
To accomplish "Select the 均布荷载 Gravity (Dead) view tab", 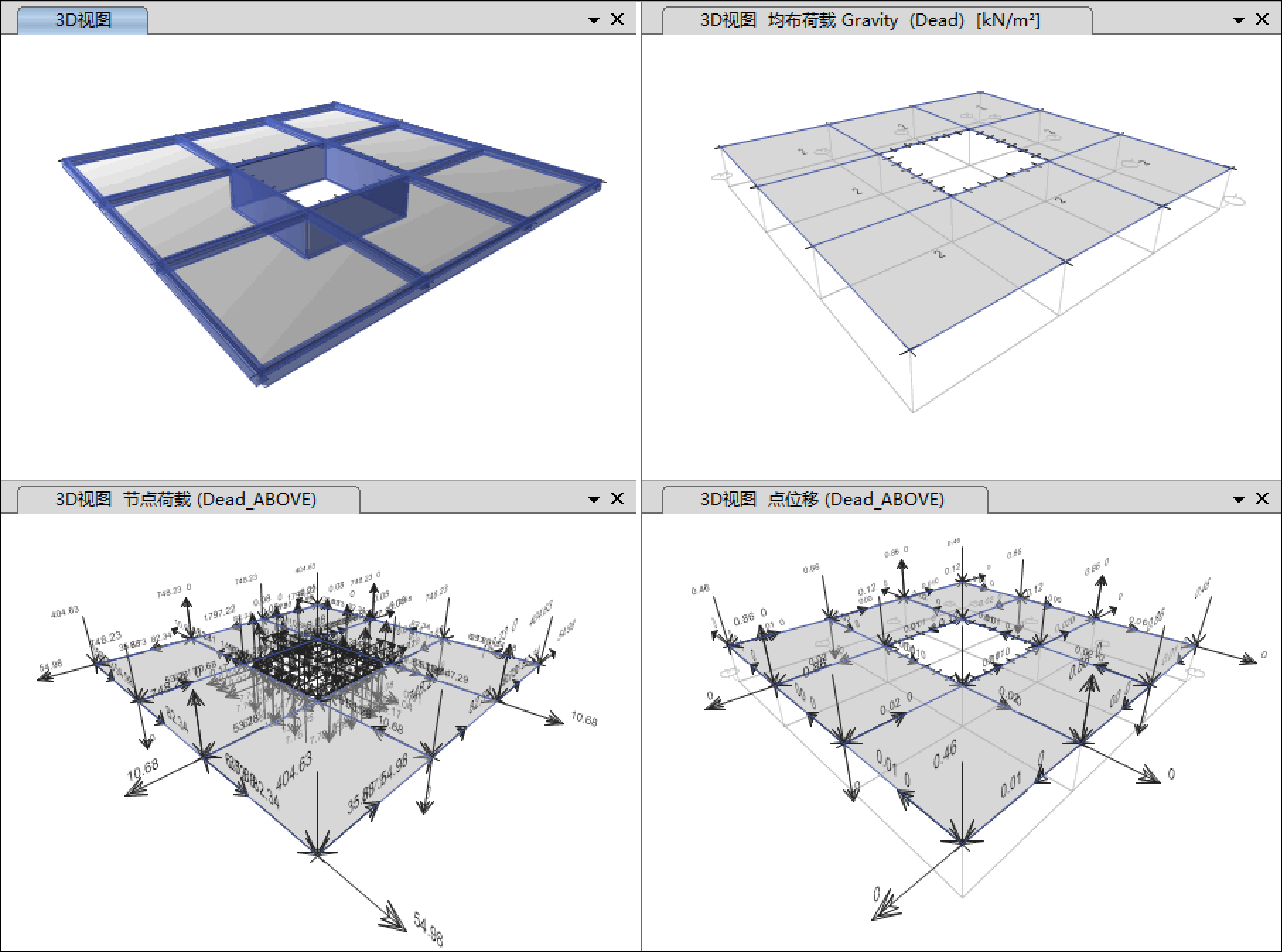I will coord(870,20).
